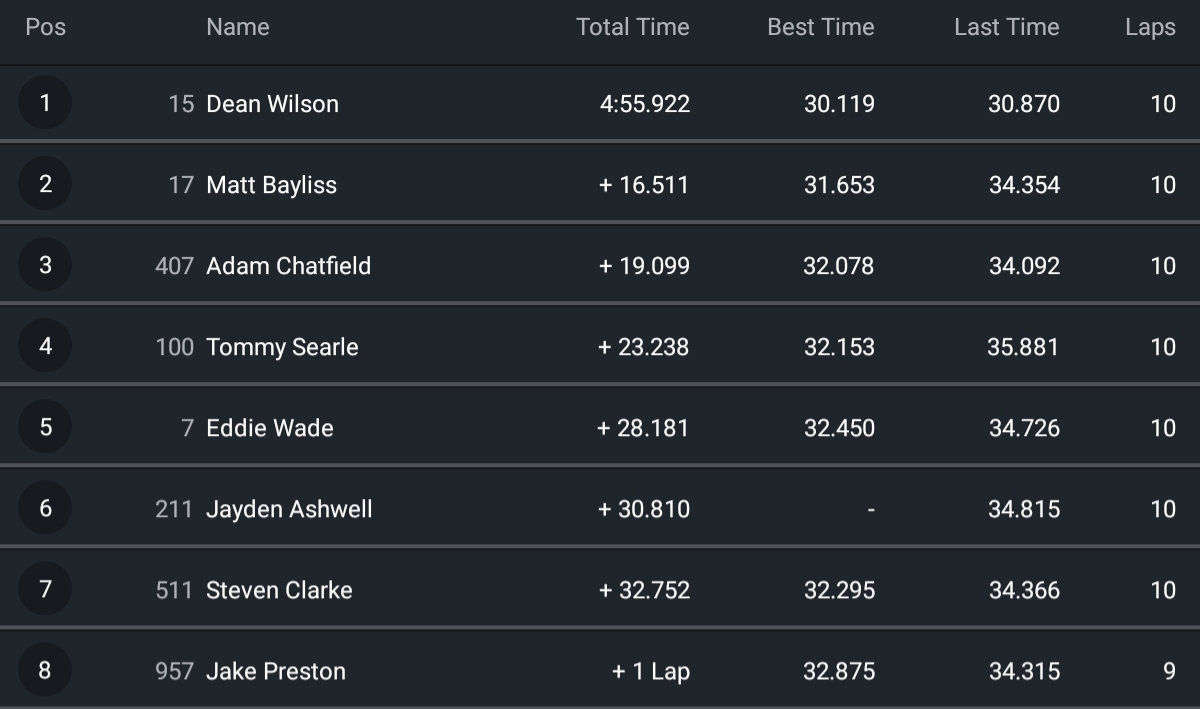Sort by the Laps column header
The height and width of the screenshot is (709, 1200).
tap(1150, 27)
